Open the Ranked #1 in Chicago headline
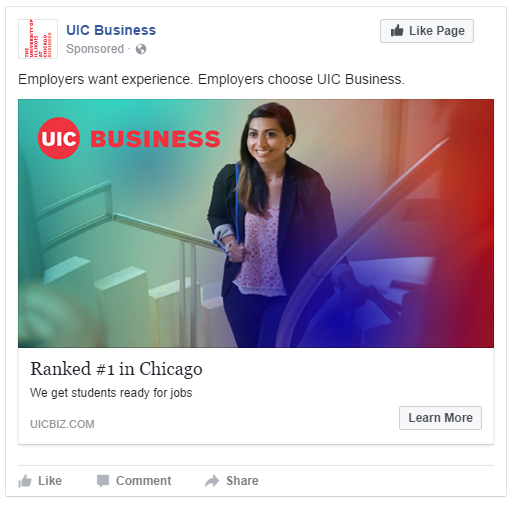514x510 pixels. click(116, 369)
